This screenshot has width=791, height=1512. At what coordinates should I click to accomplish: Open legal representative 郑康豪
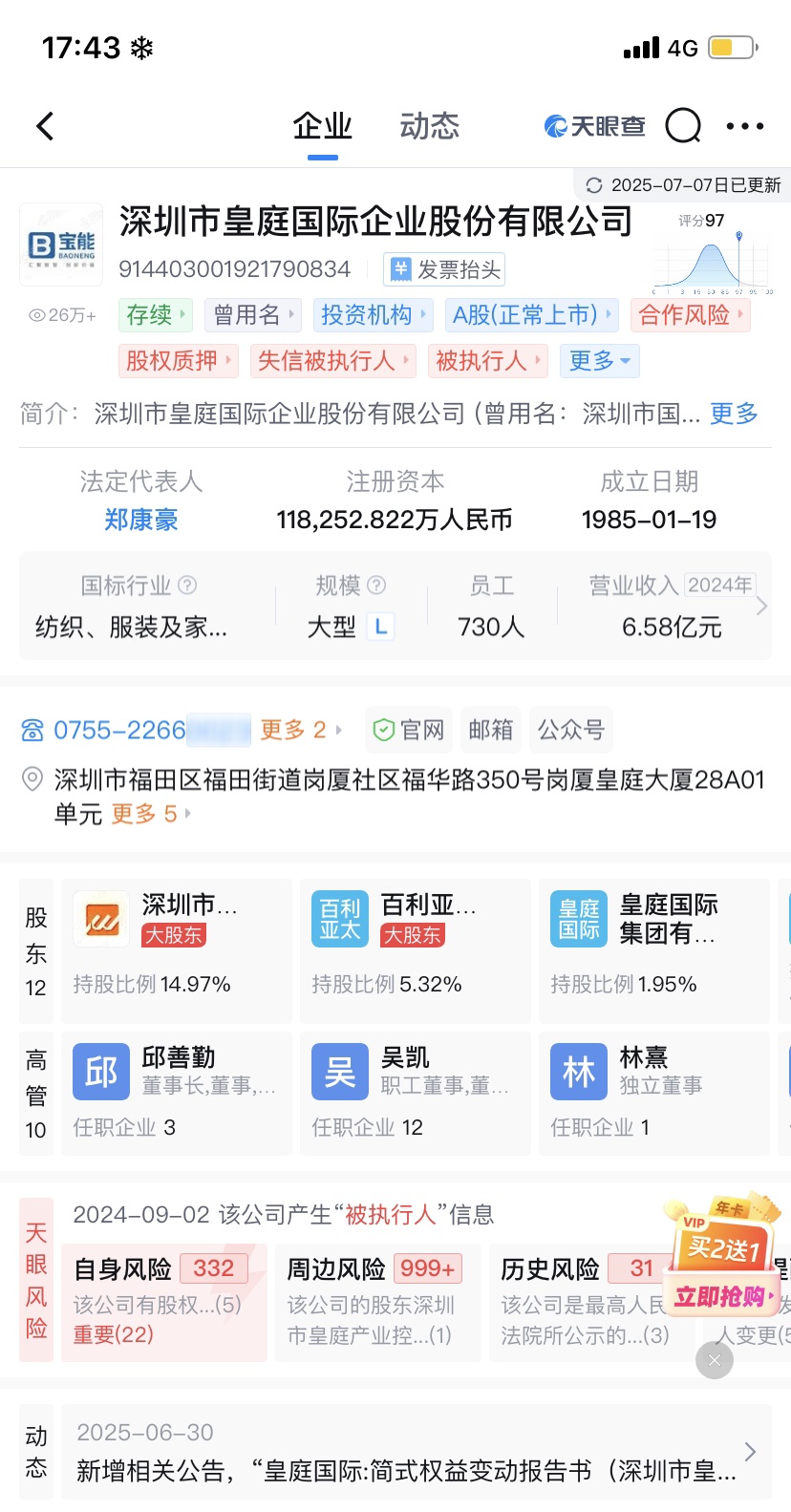[x=141, y=520]
